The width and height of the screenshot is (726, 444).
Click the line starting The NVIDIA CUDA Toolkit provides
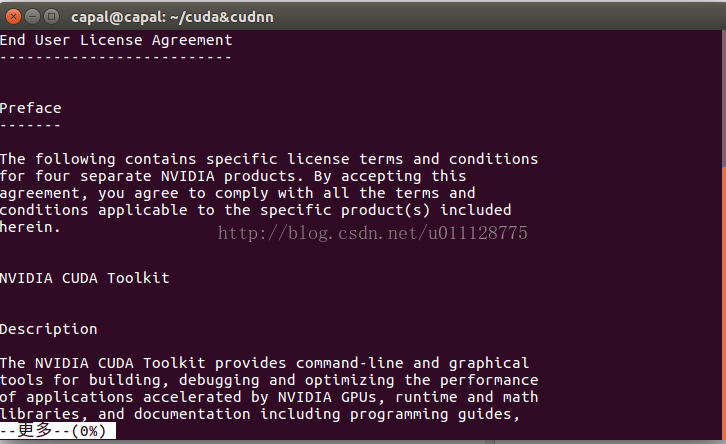(264, 363)
